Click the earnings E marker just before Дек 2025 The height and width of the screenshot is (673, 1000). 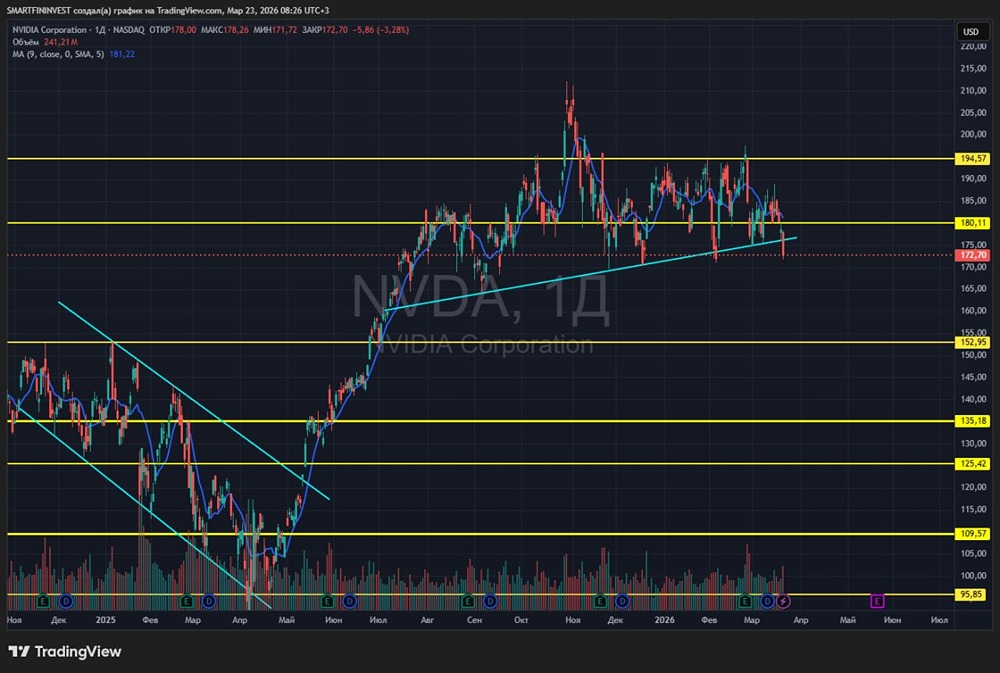[599, 601]
